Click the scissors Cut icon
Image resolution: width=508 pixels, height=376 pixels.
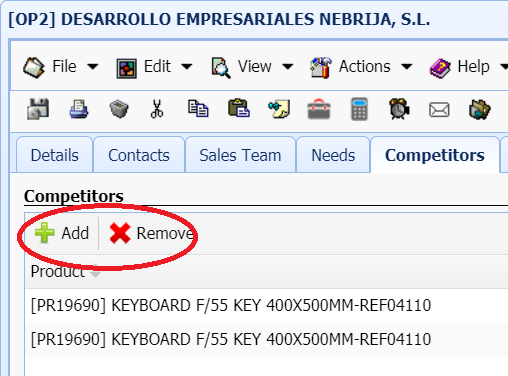[x=157, y=109]
